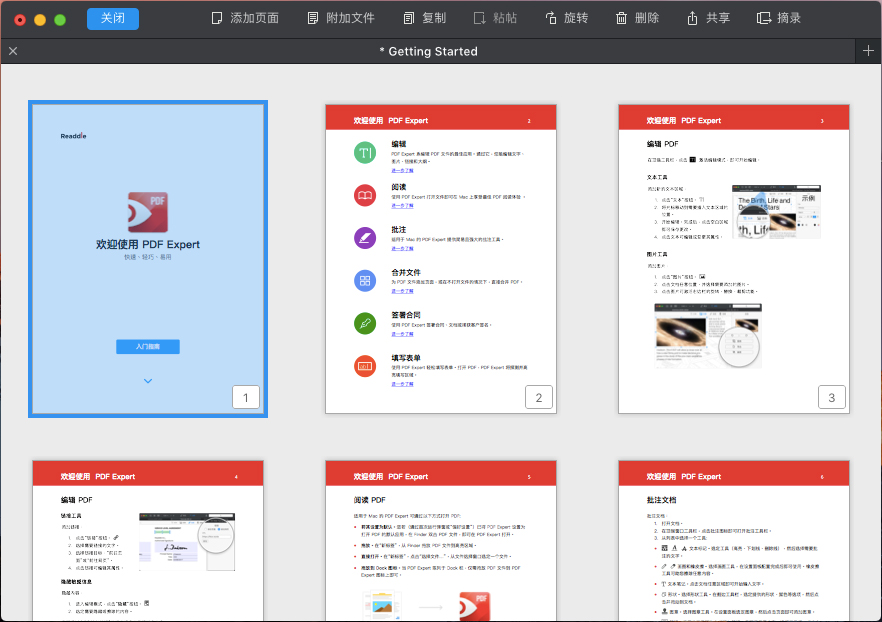Click the purple 批注 highlighter icon on page 2
Screen dimensions: 882x622
[x=365, y=238]
